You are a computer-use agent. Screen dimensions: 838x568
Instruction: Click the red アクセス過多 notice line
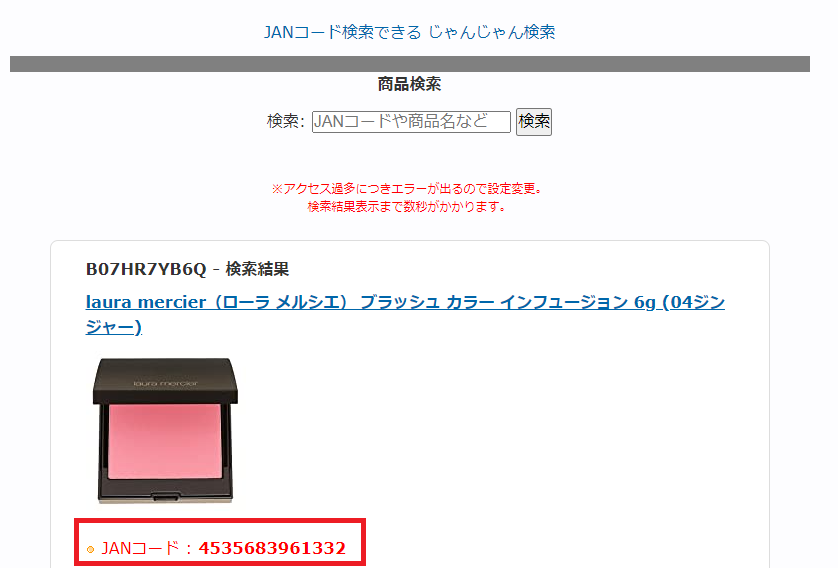coord(409,189)
